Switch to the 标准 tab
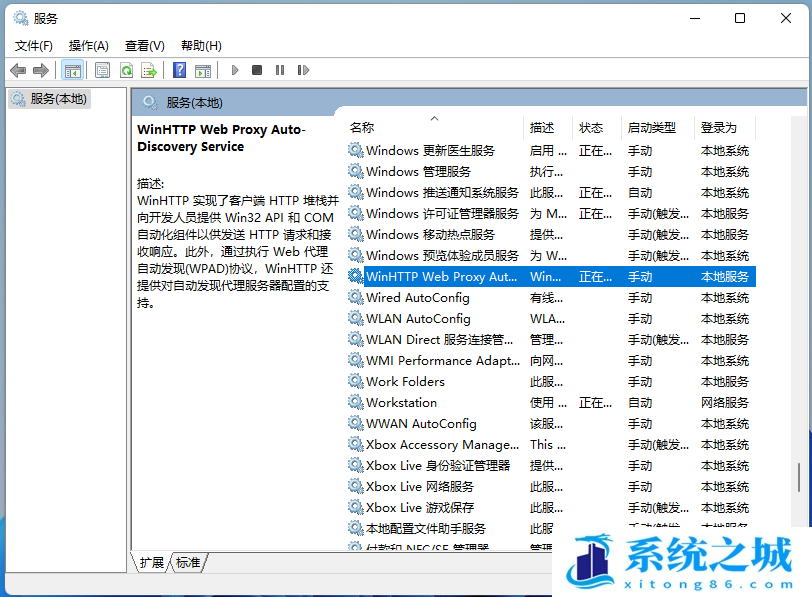This screenshot has width=812, height=597. click(x=188, y=562)
